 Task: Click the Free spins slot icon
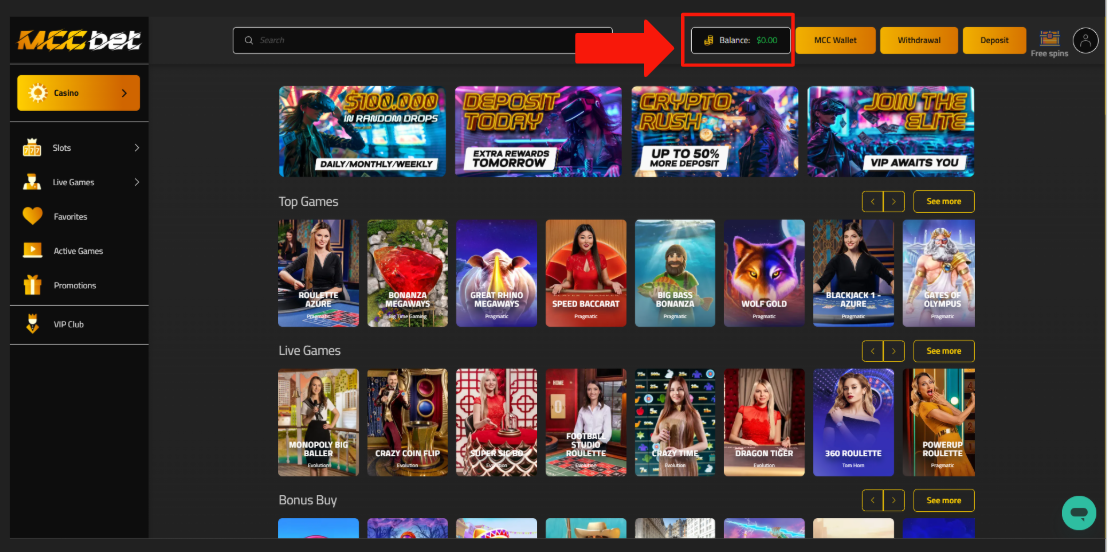(x=1049, y=39)
